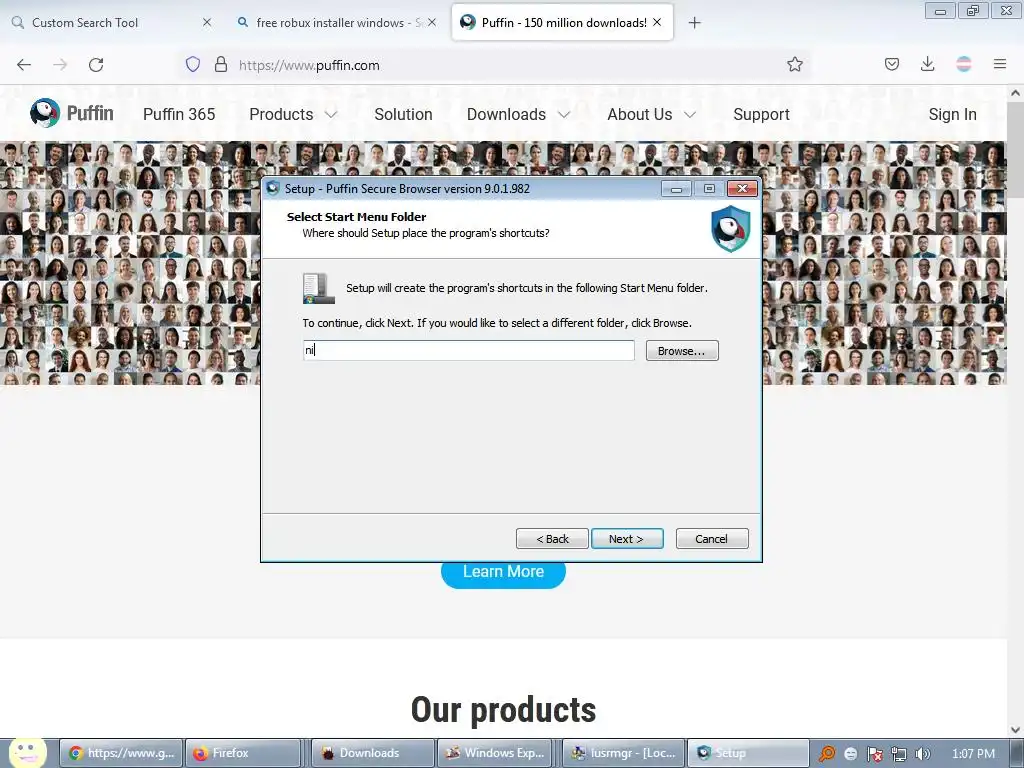Open the Solution nav item
The image size is (1024, 768).
coord(403,114)
